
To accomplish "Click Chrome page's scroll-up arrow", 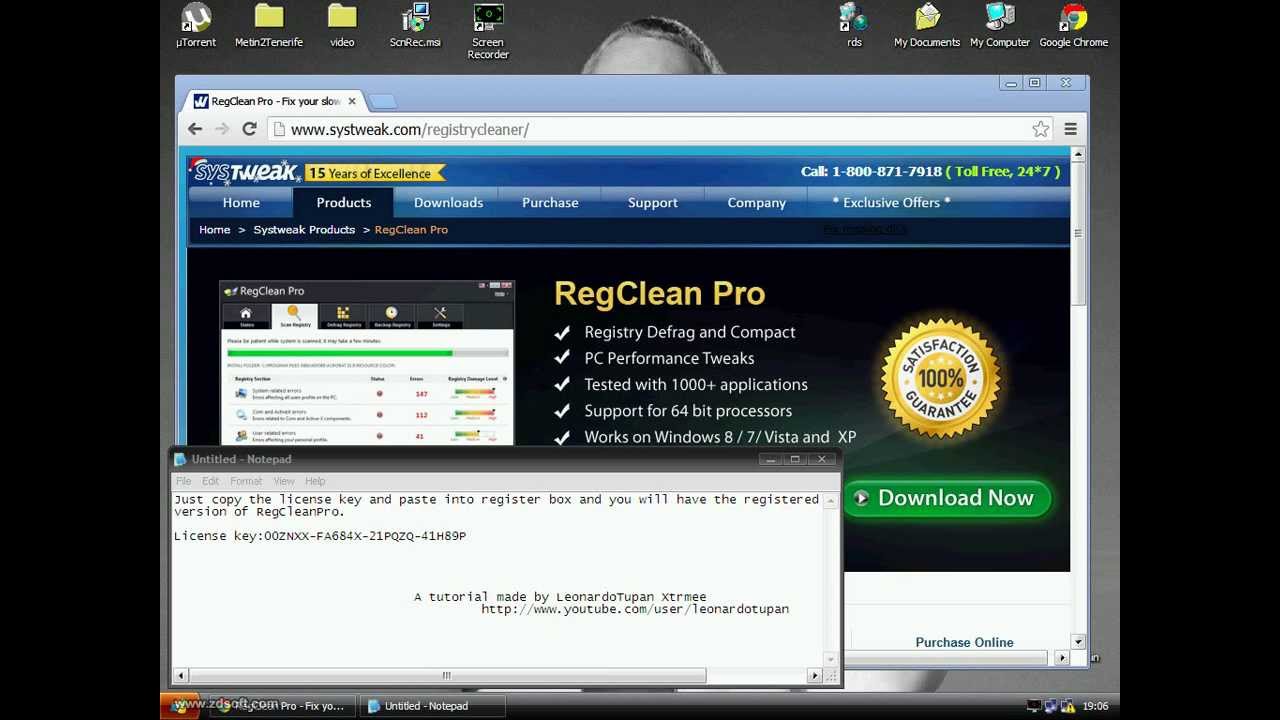I will click(x=1078, y=155).
